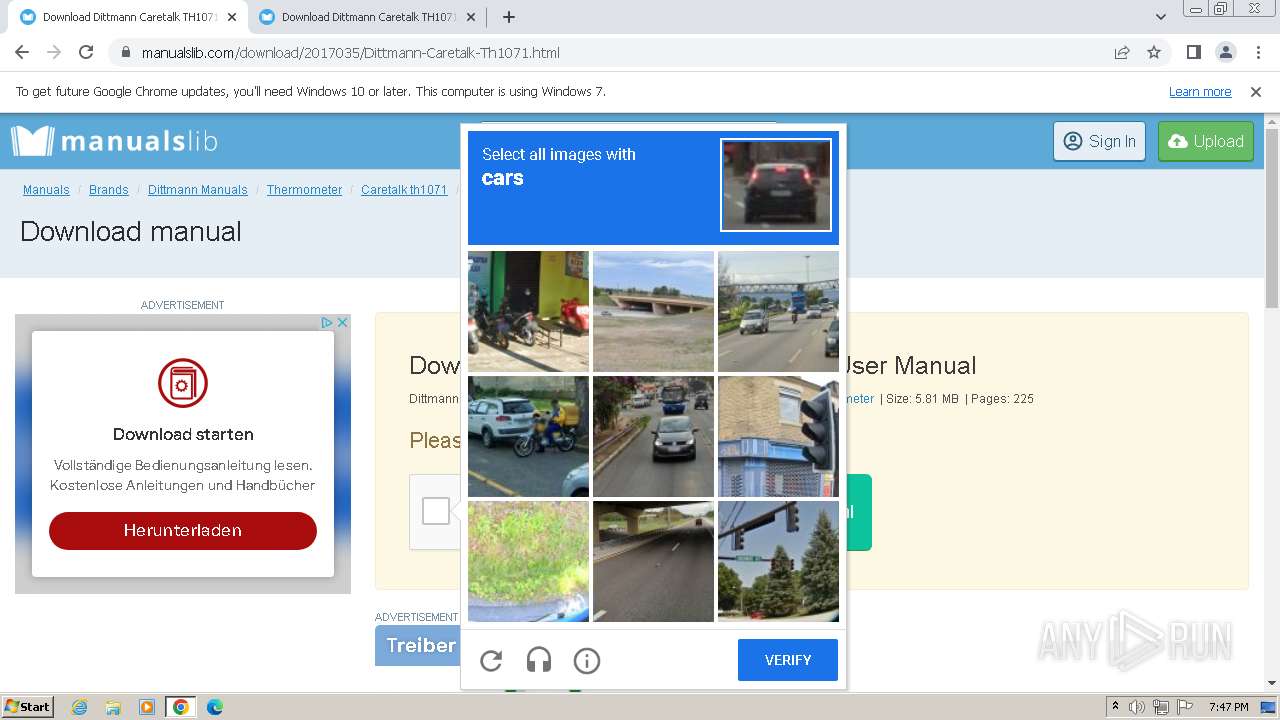Image resolution: width=1280 pixels, height=720 pixels.
Task: Open AdChoices info icon on ad
Action: (326, 322)
